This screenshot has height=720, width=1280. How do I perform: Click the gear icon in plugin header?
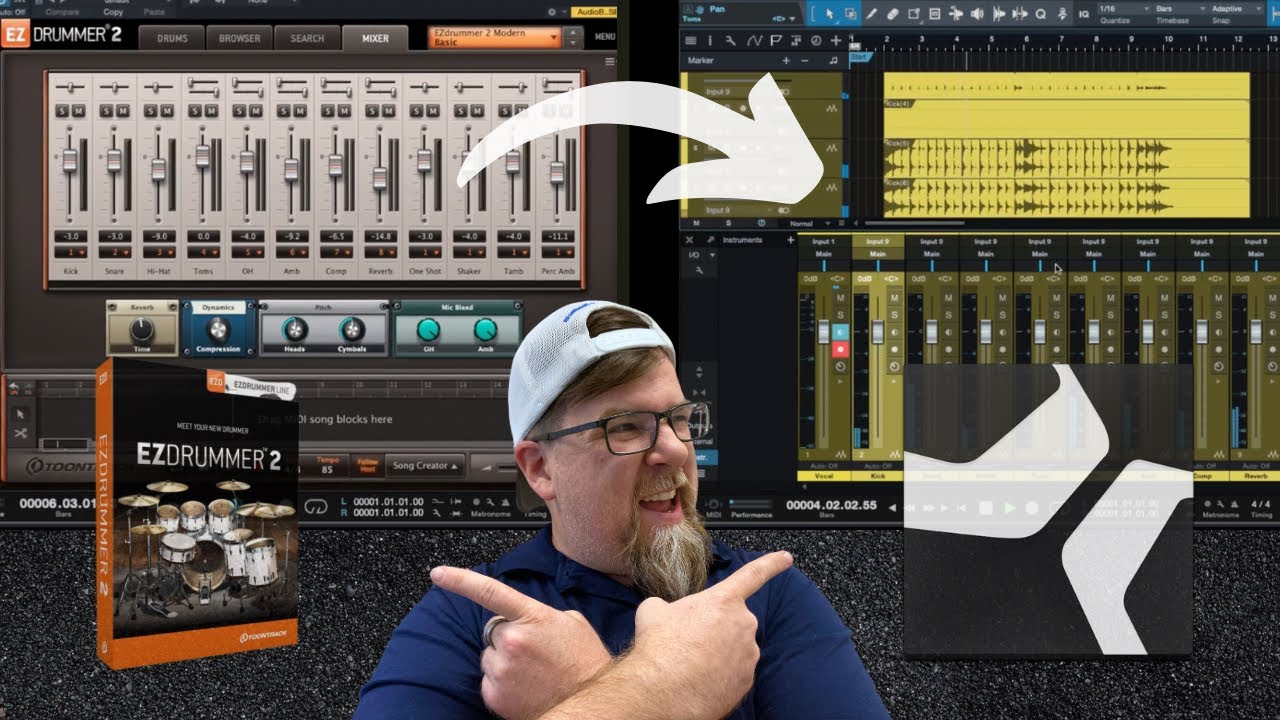[551, 12]
